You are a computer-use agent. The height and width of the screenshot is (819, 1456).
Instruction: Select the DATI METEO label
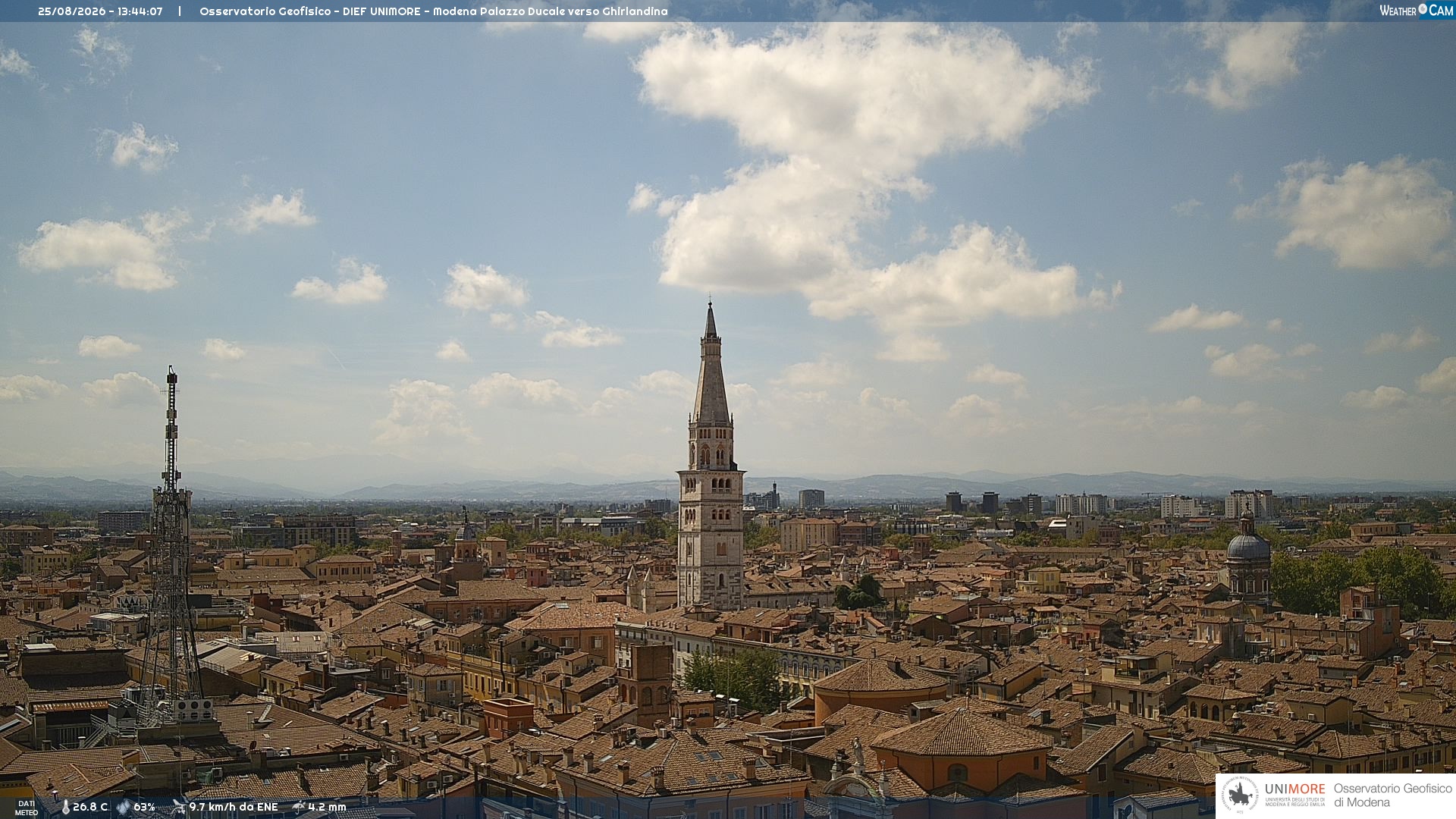click(27, 808)
